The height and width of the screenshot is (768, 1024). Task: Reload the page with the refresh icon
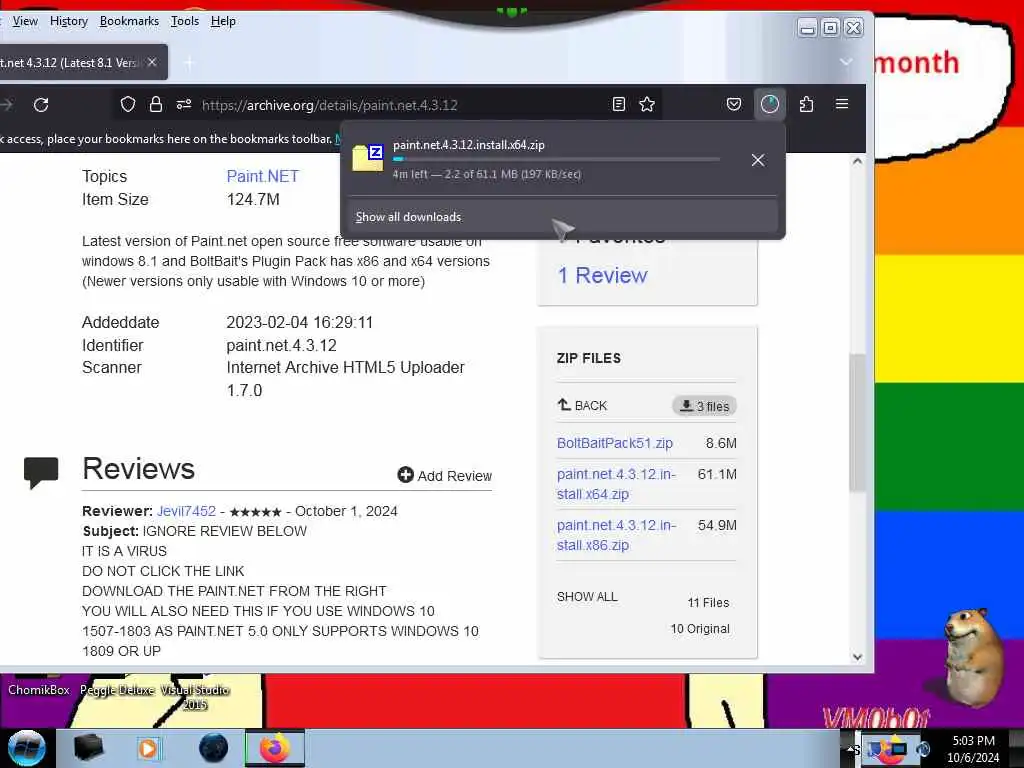(41, 104)
